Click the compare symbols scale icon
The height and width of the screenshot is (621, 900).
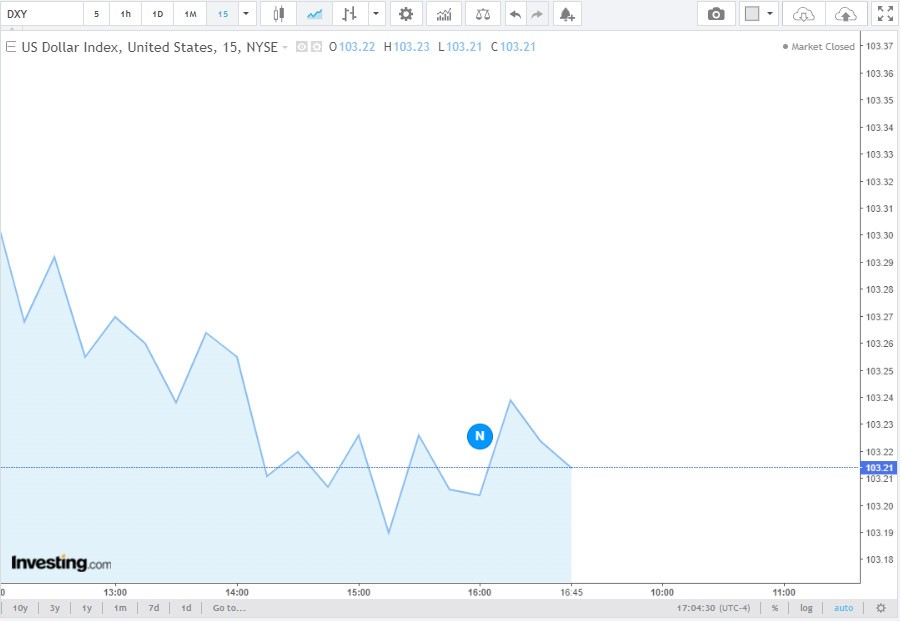(483, 14)
